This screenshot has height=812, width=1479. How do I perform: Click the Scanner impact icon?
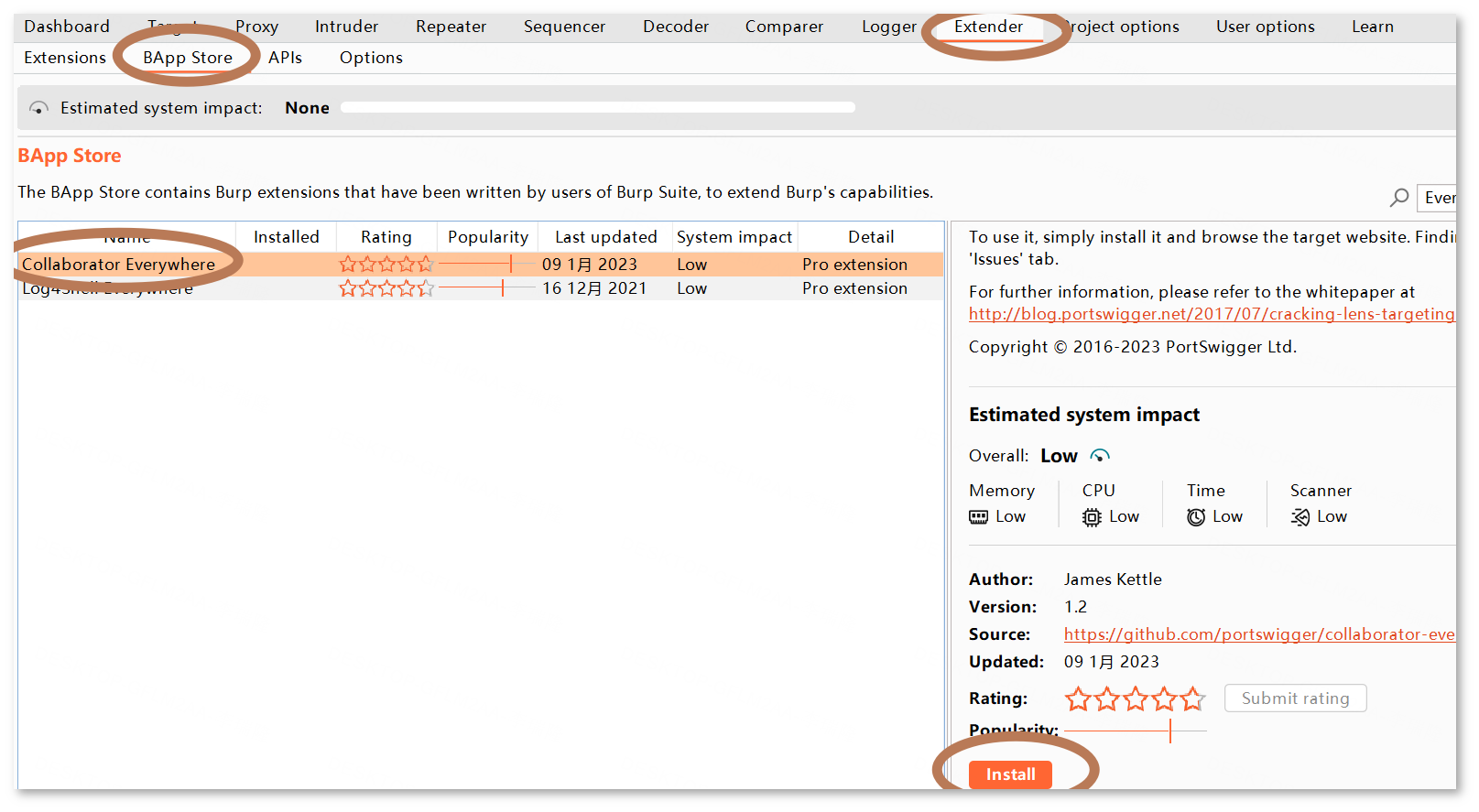tap(1300, 517)
